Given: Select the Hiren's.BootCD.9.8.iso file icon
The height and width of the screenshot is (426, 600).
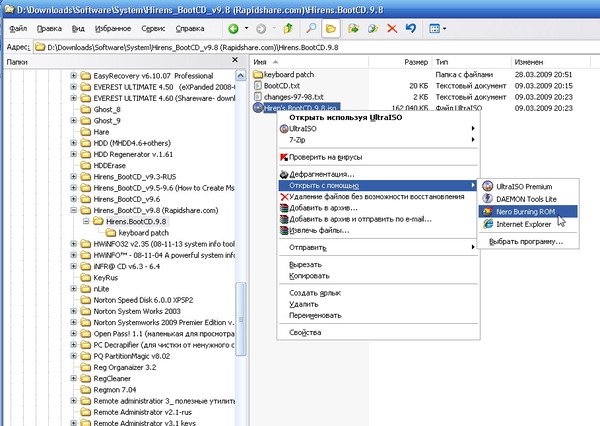Looking at the screenshot, I should (x=258, y=108).
